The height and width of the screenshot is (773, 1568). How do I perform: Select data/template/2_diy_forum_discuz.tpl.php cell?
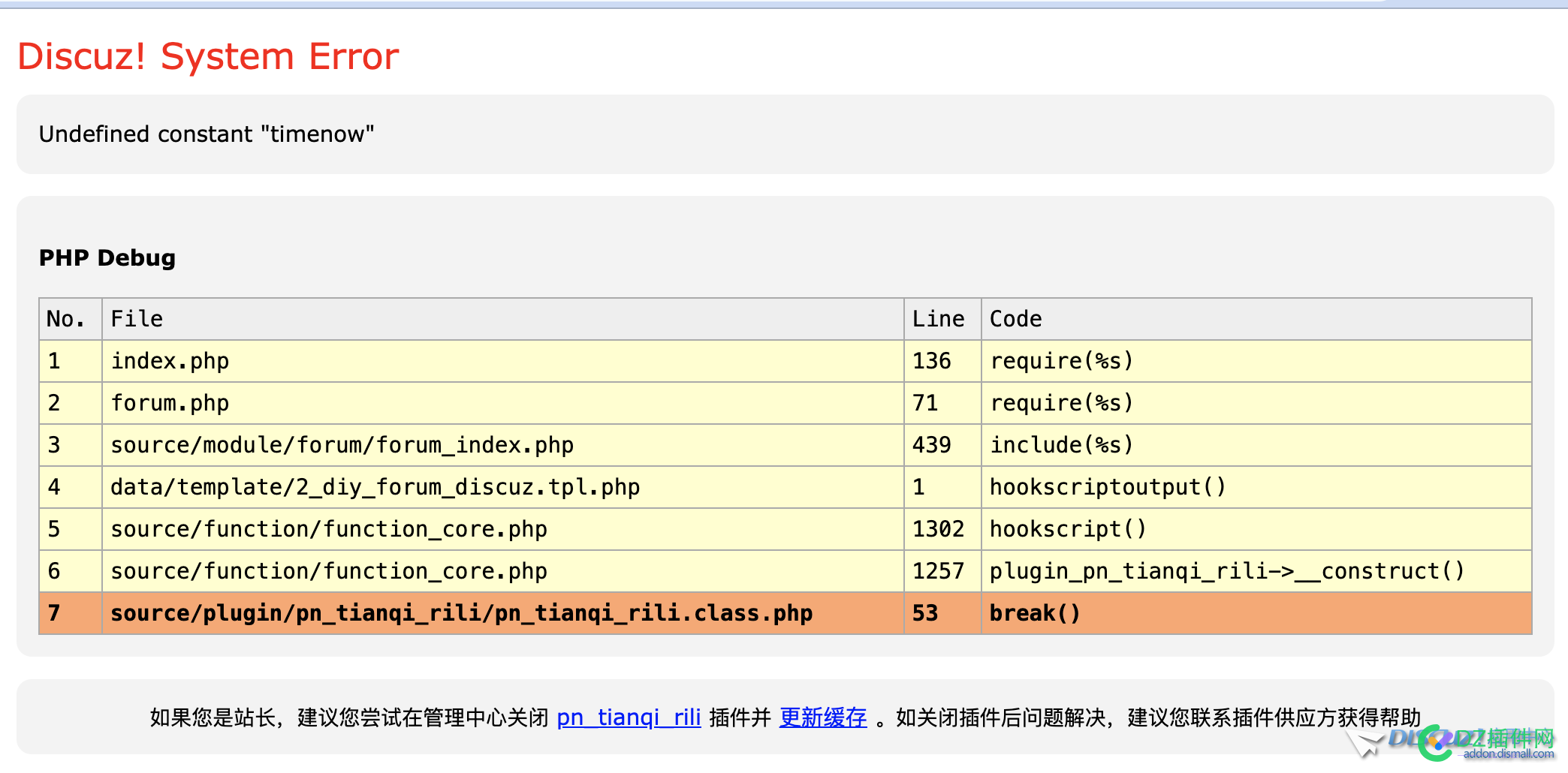tap(503, 487)
